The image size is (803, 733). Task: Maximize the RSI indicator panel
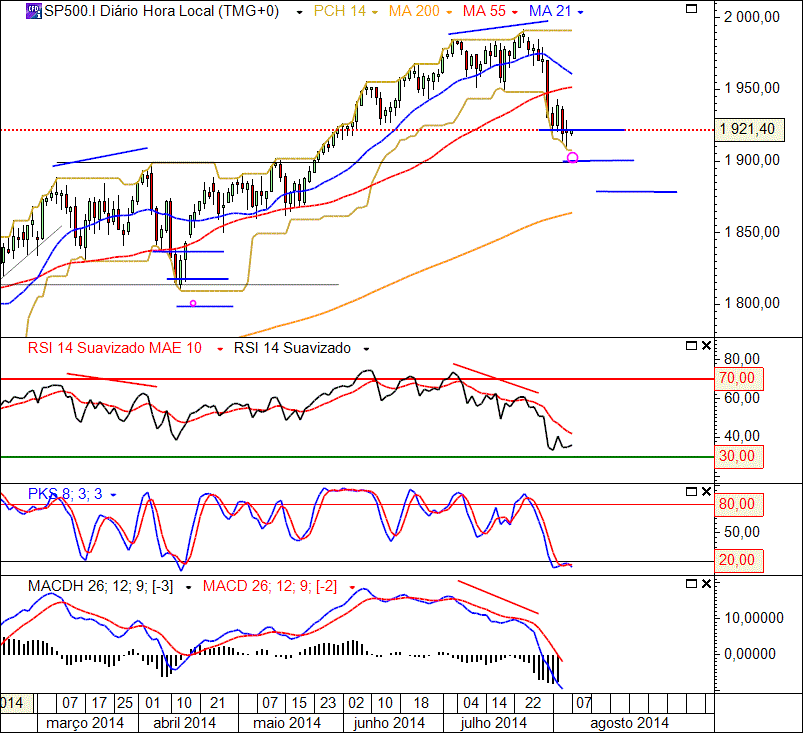[691, 346]
